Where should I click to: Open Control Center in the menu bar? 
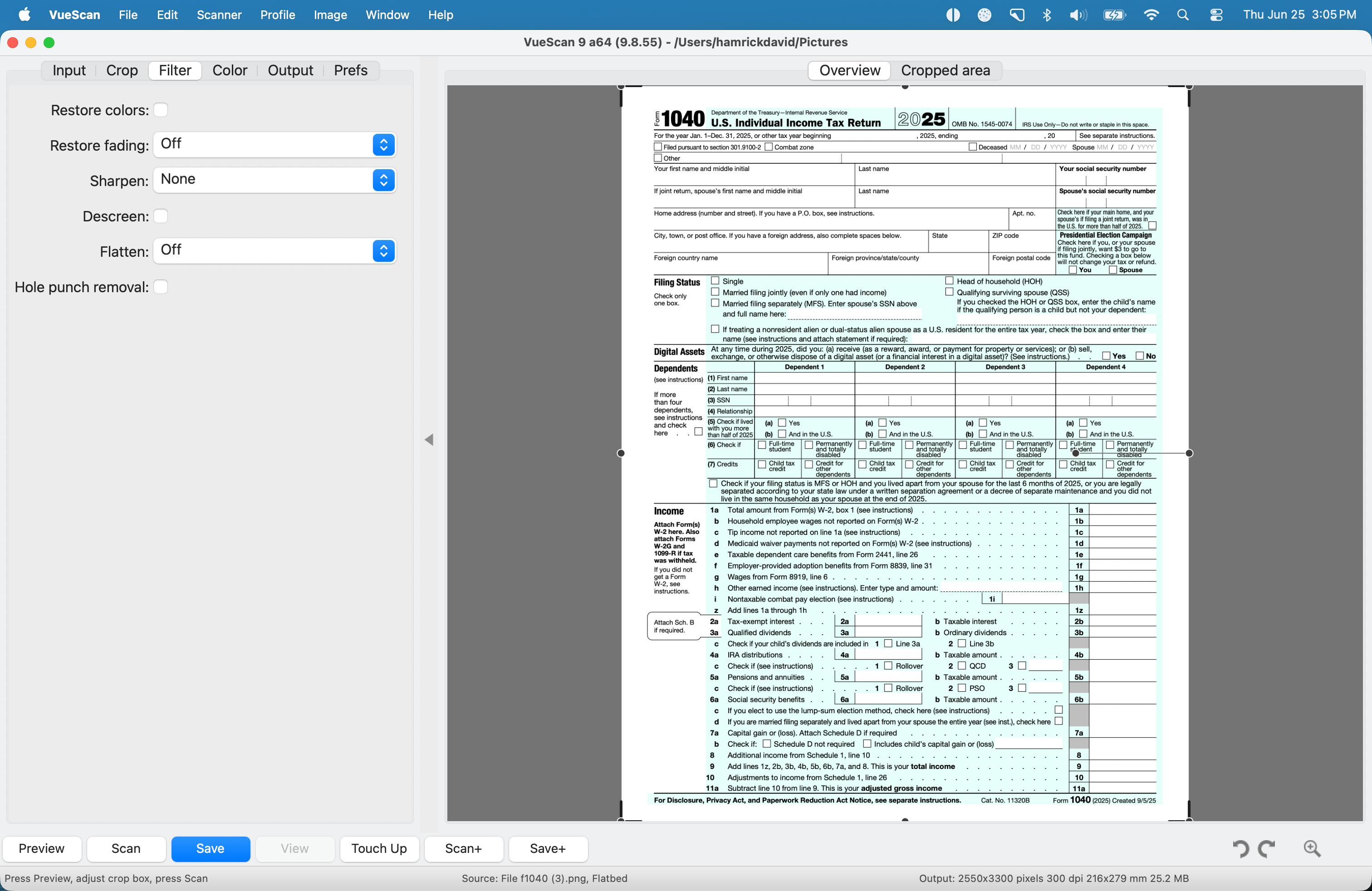(1216, 15)
